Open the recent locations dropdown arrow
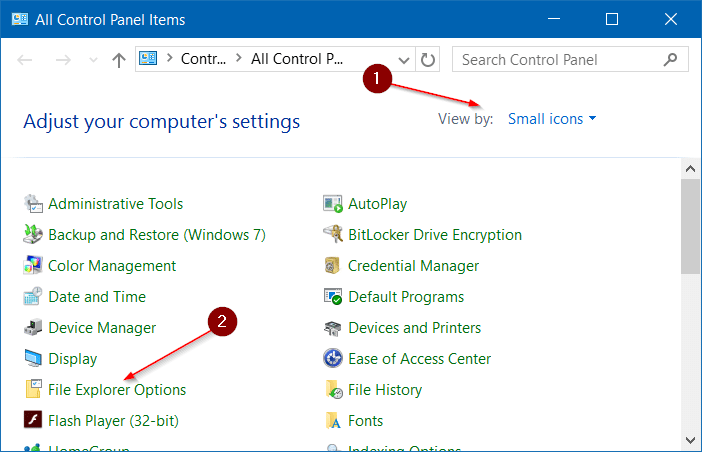The width and height of the screenshot is (702, 452). (x=93, y=60)
